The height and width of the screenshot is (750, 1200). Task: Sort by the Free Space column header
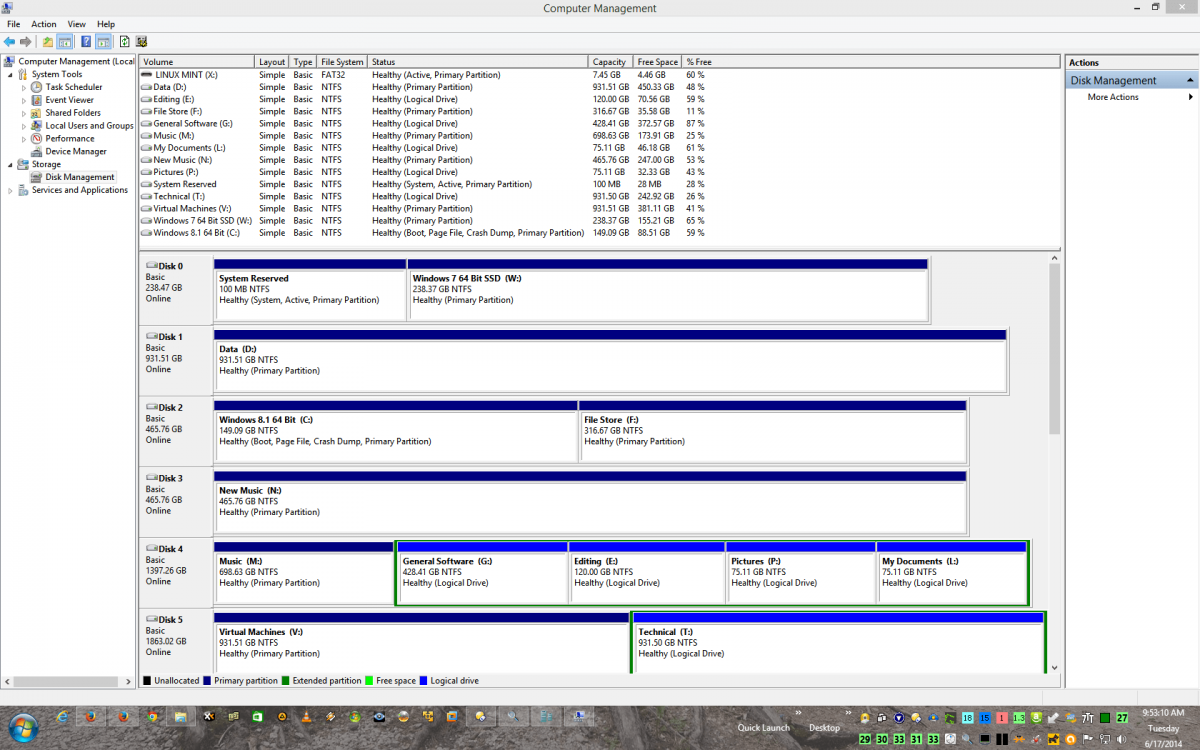click(657, 62)
